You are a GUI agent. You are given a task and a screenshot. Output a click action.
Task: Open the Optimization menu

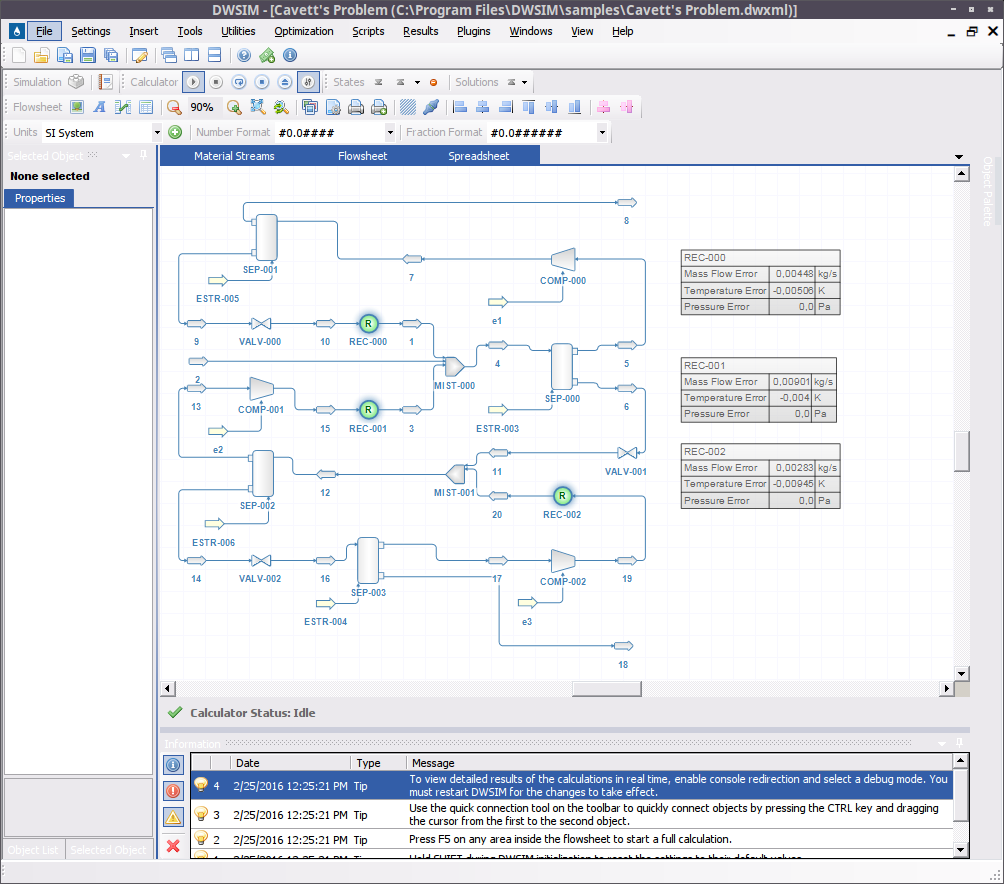[x=304, y=31]
